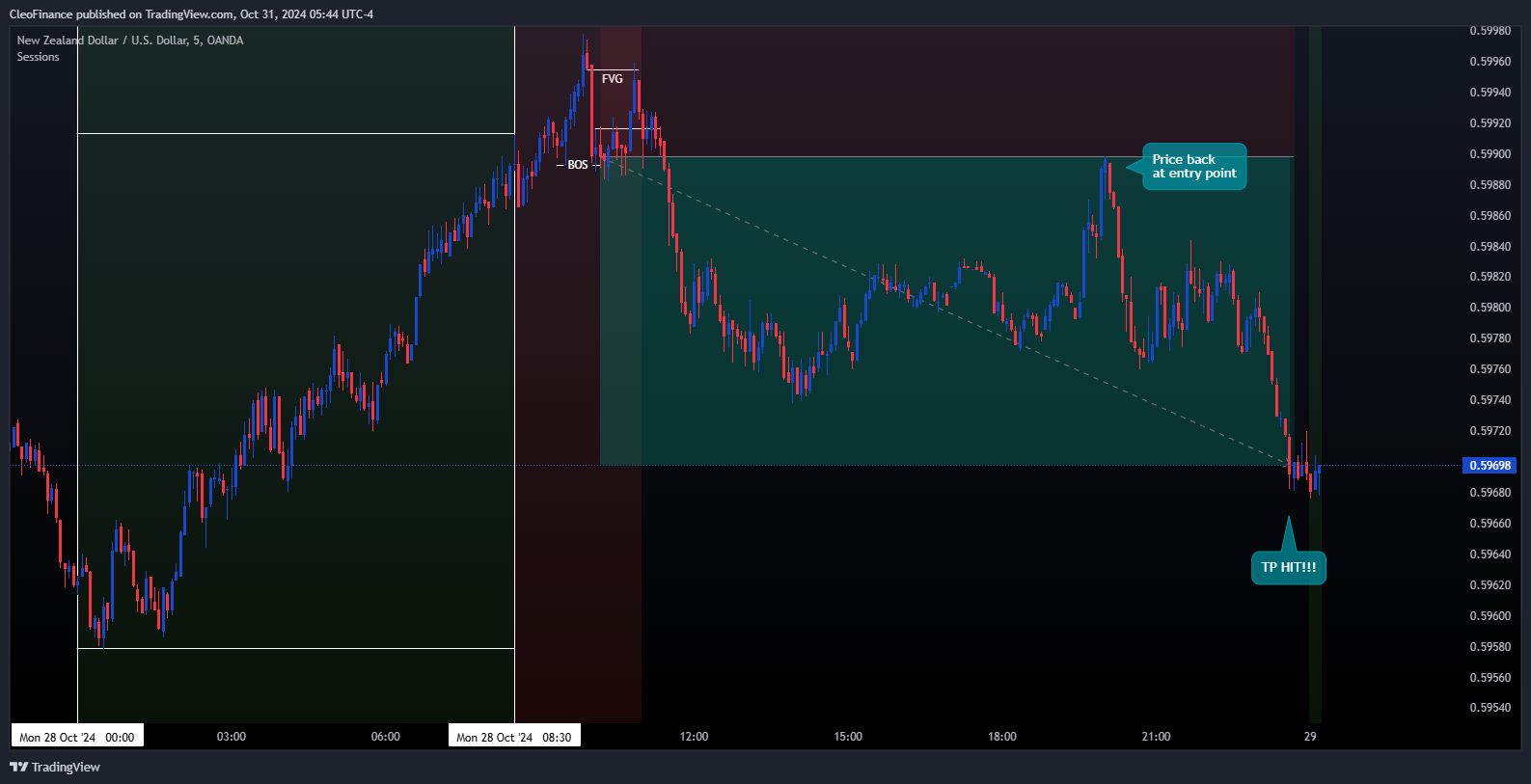Click the Sessions indicator label
Image resolution: width=1531 pixels, height=784 pixels.
[38, 57]
